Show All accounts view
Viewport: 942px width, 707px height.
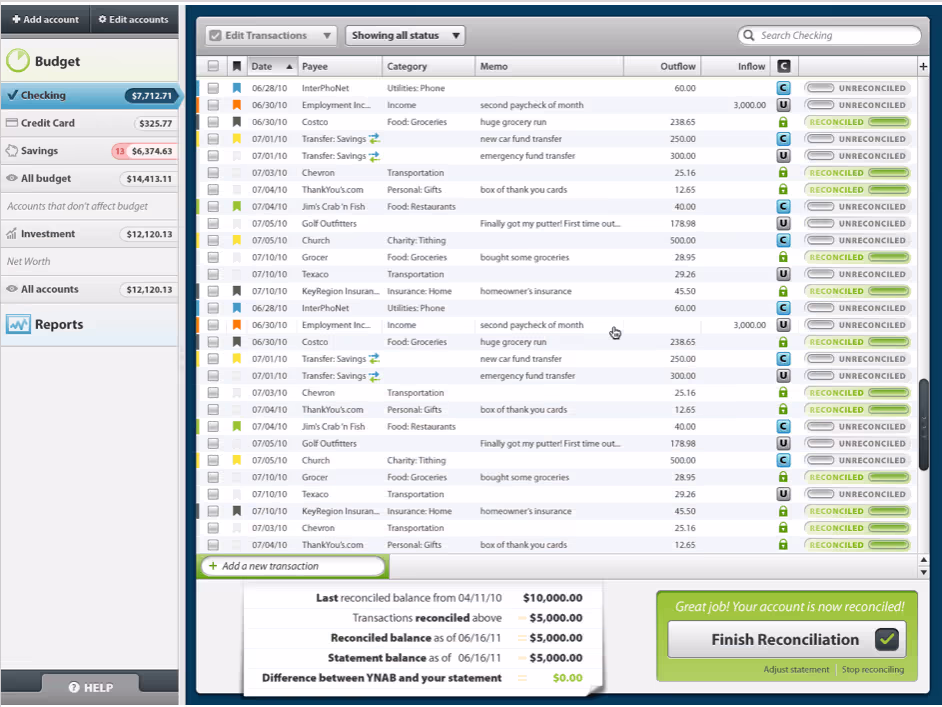coord(90,289)
